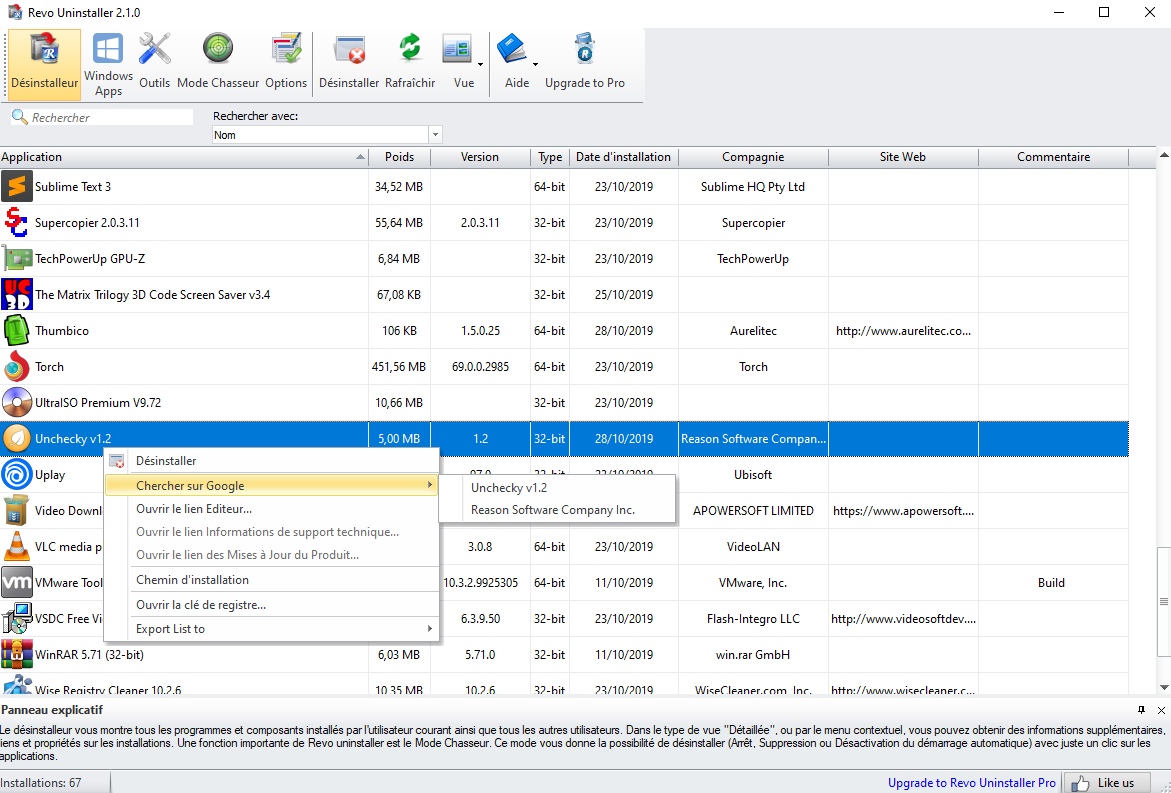Sort by the Type column header
Screen dimensions: 1171x793
(x=550, y=157)
